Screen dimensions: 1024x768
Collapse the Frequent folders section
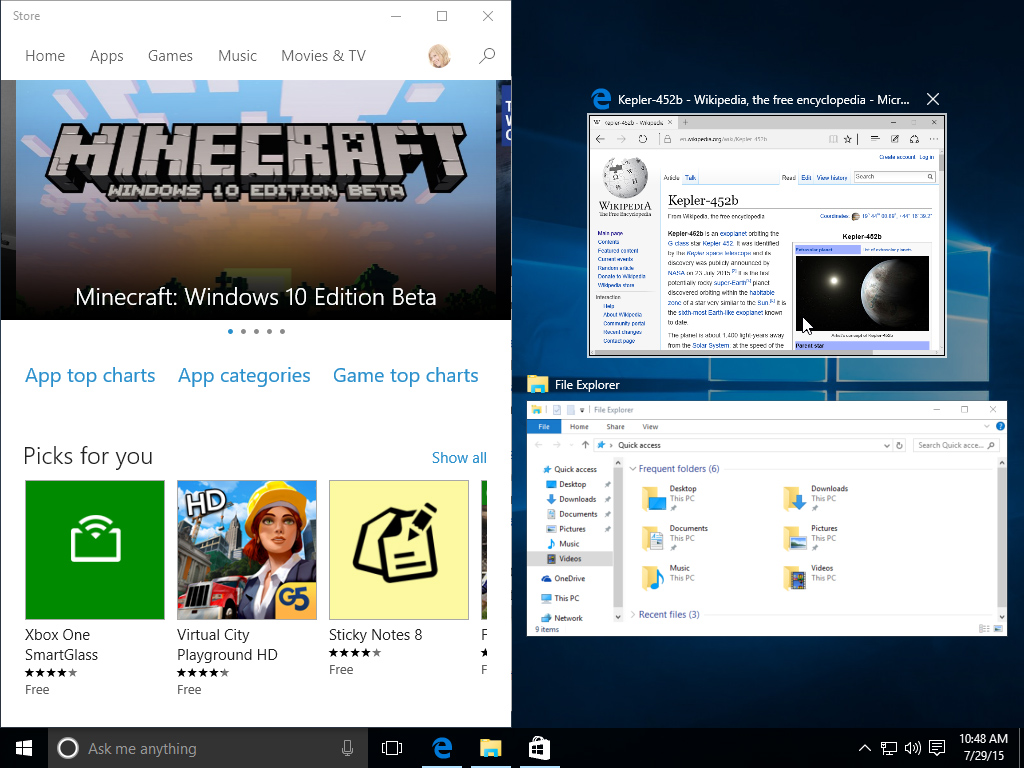(632, 469)
